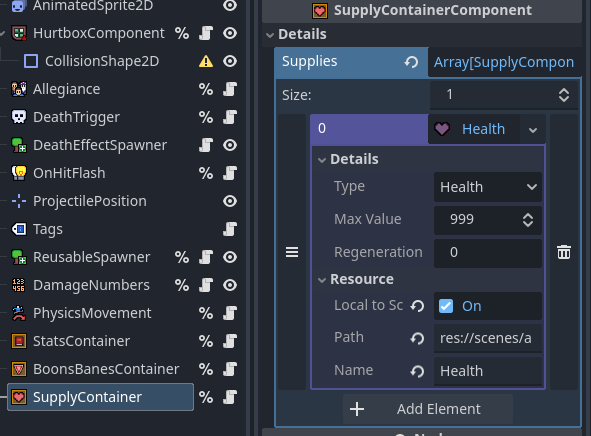591x436 pixels.
Task: Click Add Element button
Action: click(x=428, y=409)
